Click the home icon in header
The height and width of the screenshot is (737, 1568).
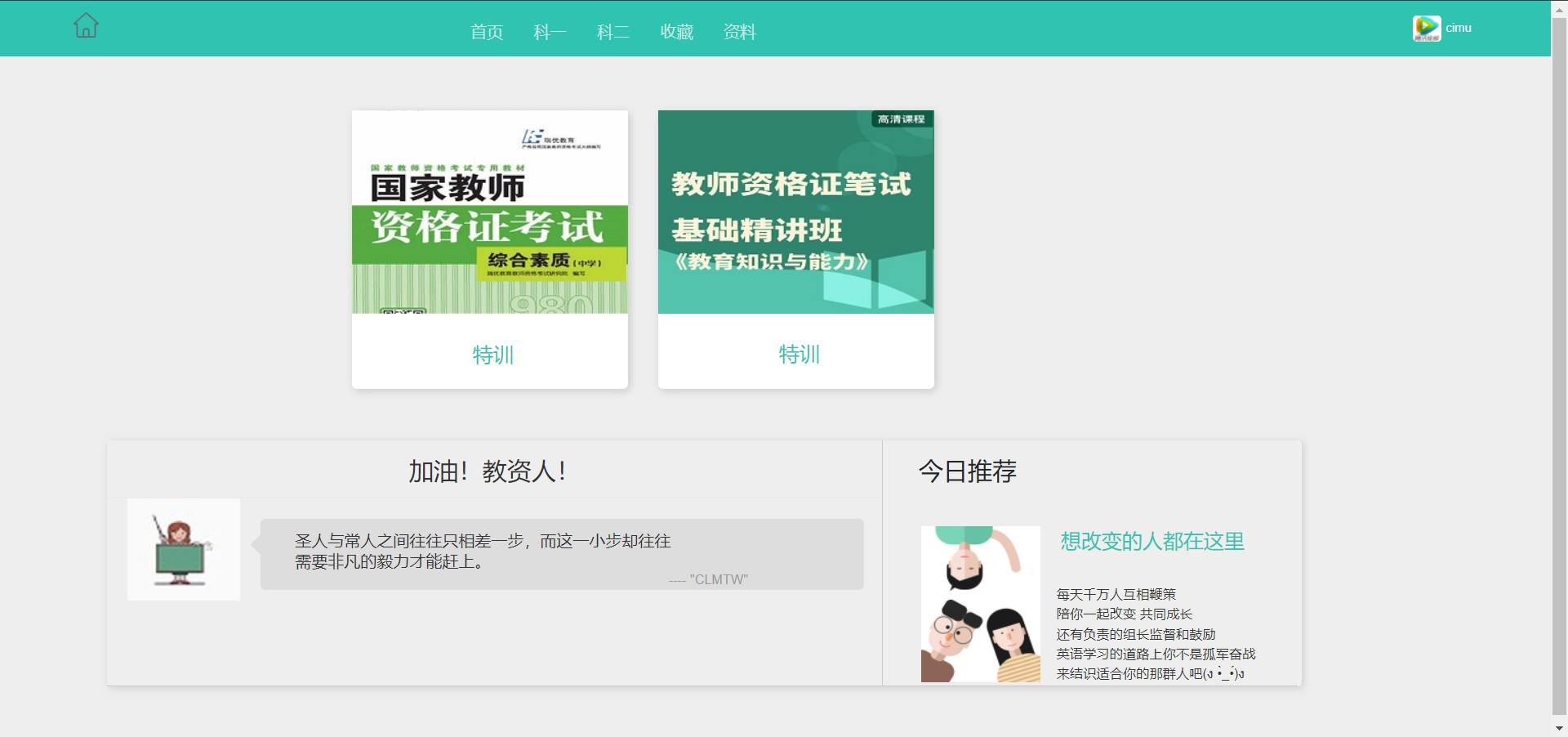(86, 26)
